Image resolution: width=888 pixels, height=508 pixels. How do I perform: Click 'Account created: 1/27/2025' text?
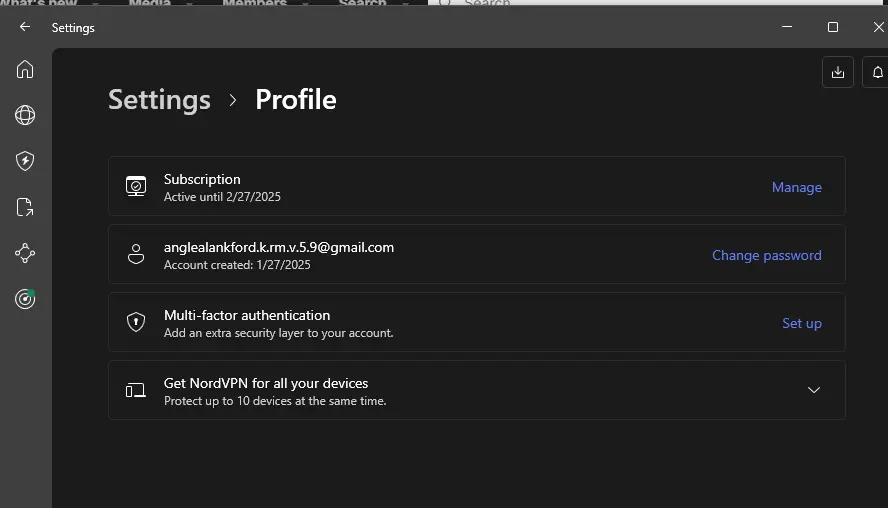pos(237,265)
